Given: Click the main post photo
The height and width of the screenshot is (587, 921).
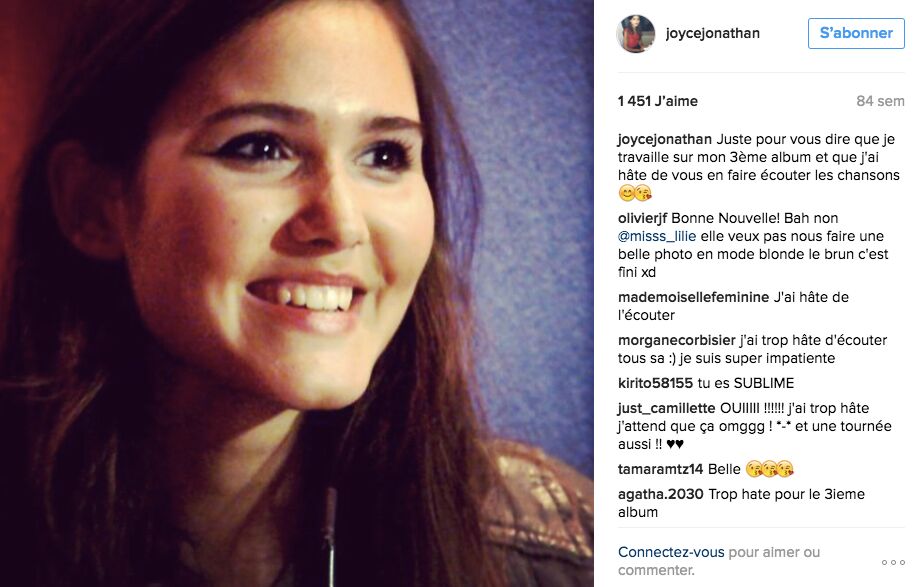Looking at the screenshot, I should (x=297, y=293).
